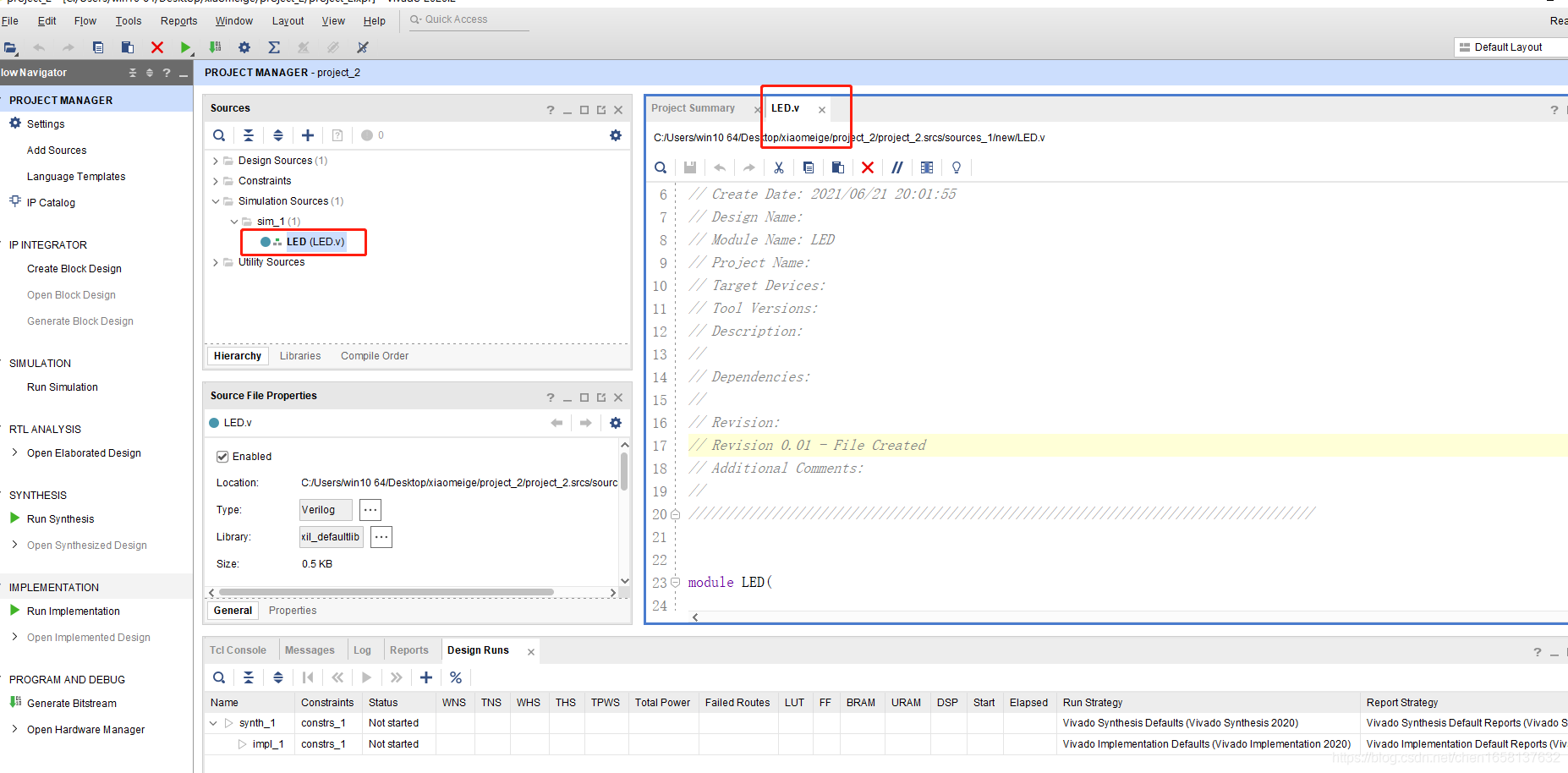The width and height of the screenshot is (1568, 773).
Task: Open Messages tab in bottom panel
Action: coord(310,650)
